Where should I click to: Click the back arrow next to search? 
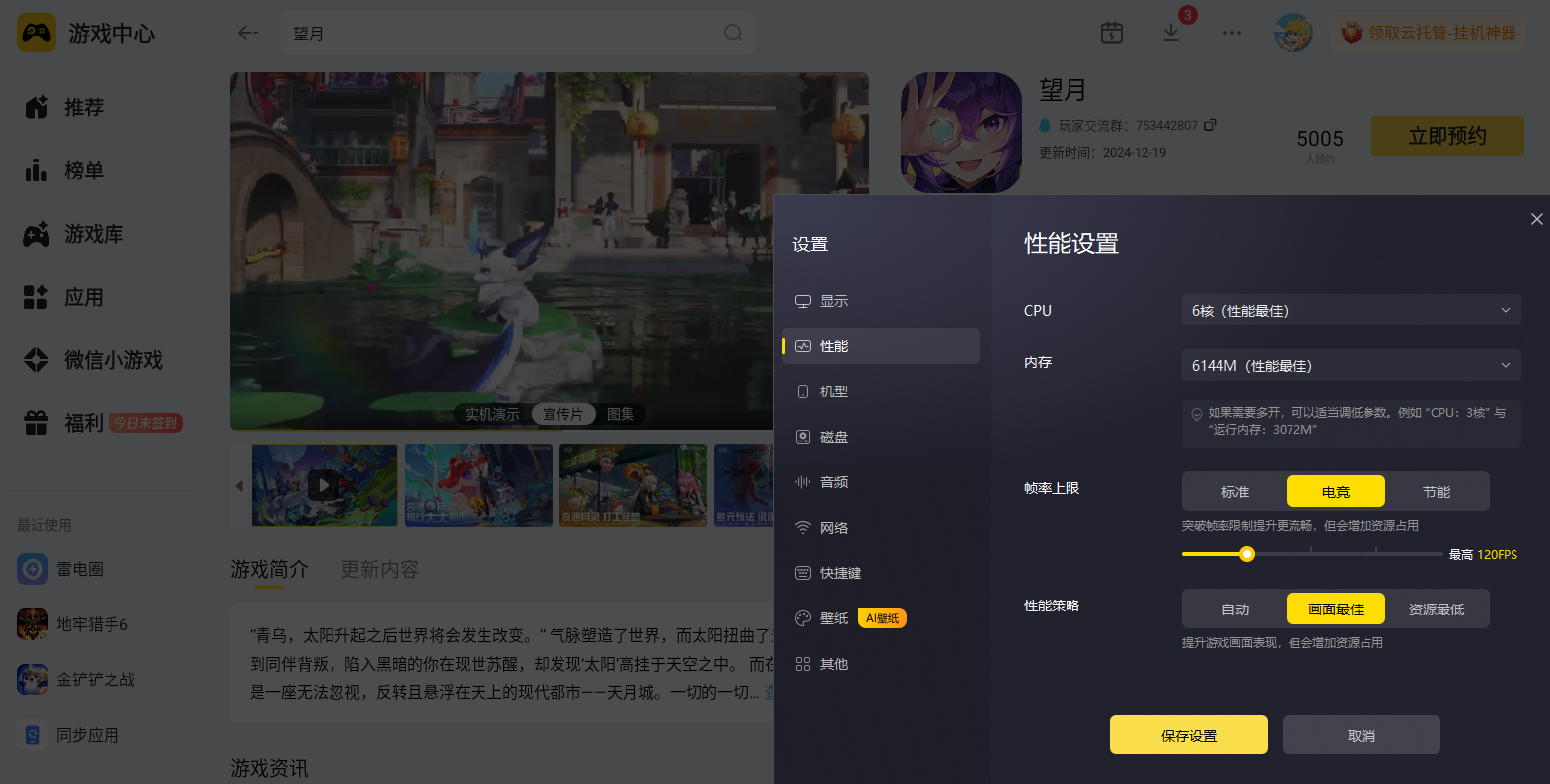[248, 33]
